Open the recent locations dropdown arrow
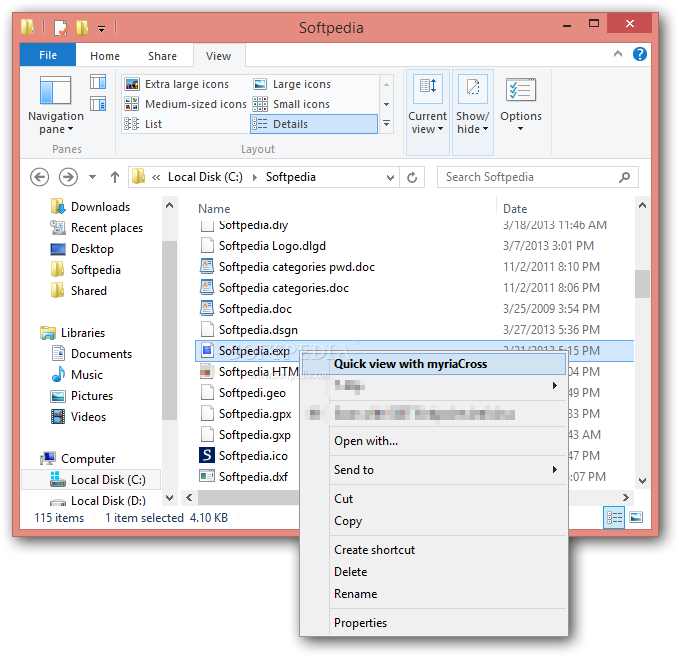 tap(92, 177)
